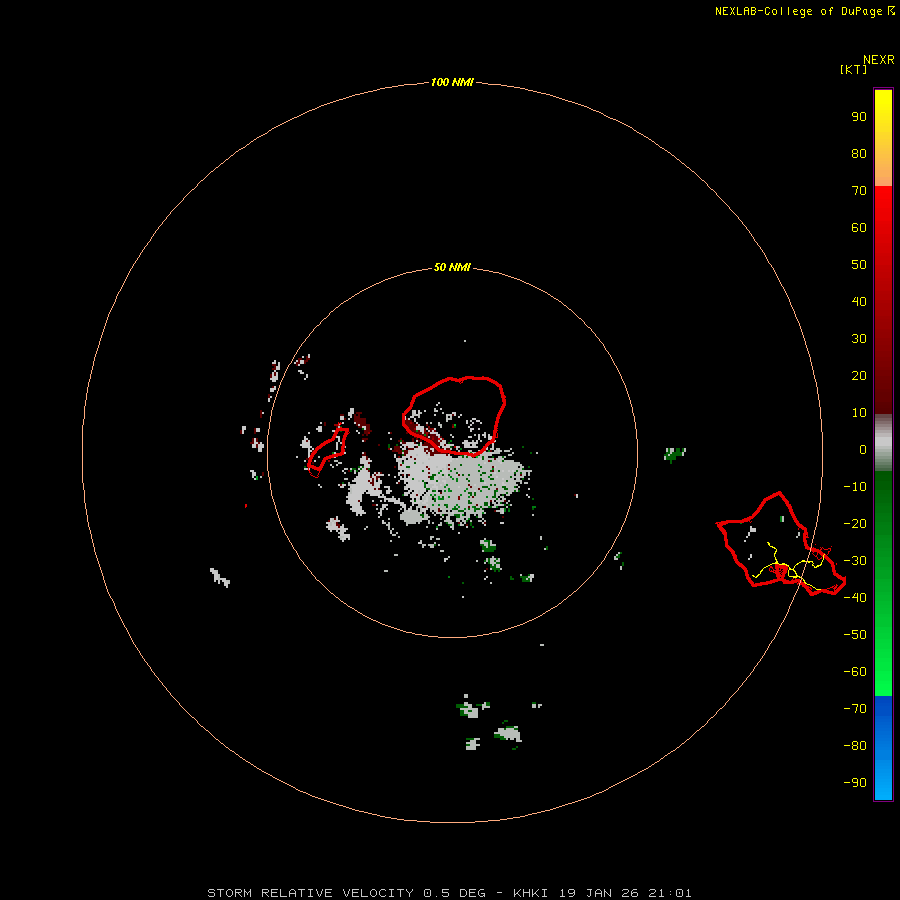Click the -20 value on the velocity scale

click(x=855, y=523)
